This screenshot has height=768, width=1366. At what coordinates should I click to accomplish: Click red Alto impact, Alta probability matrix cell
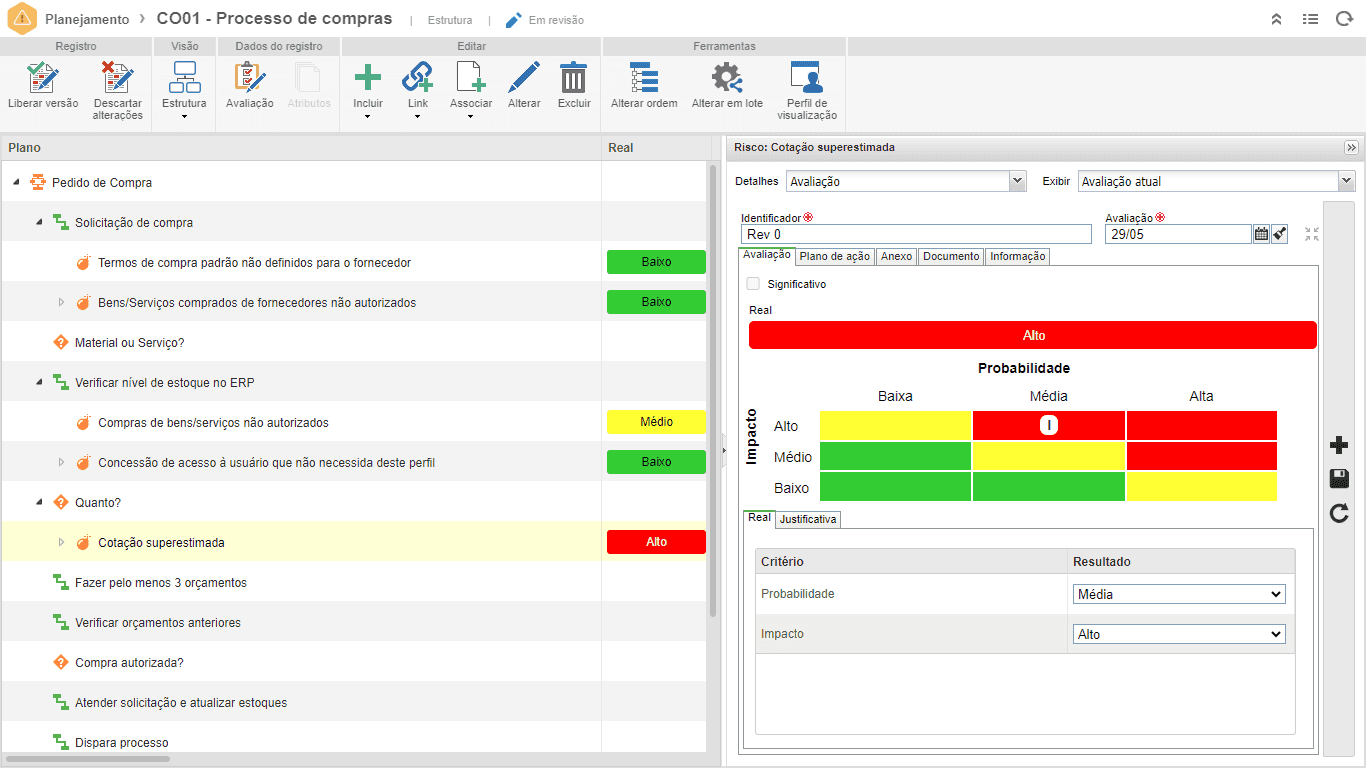coord(1202,425)
